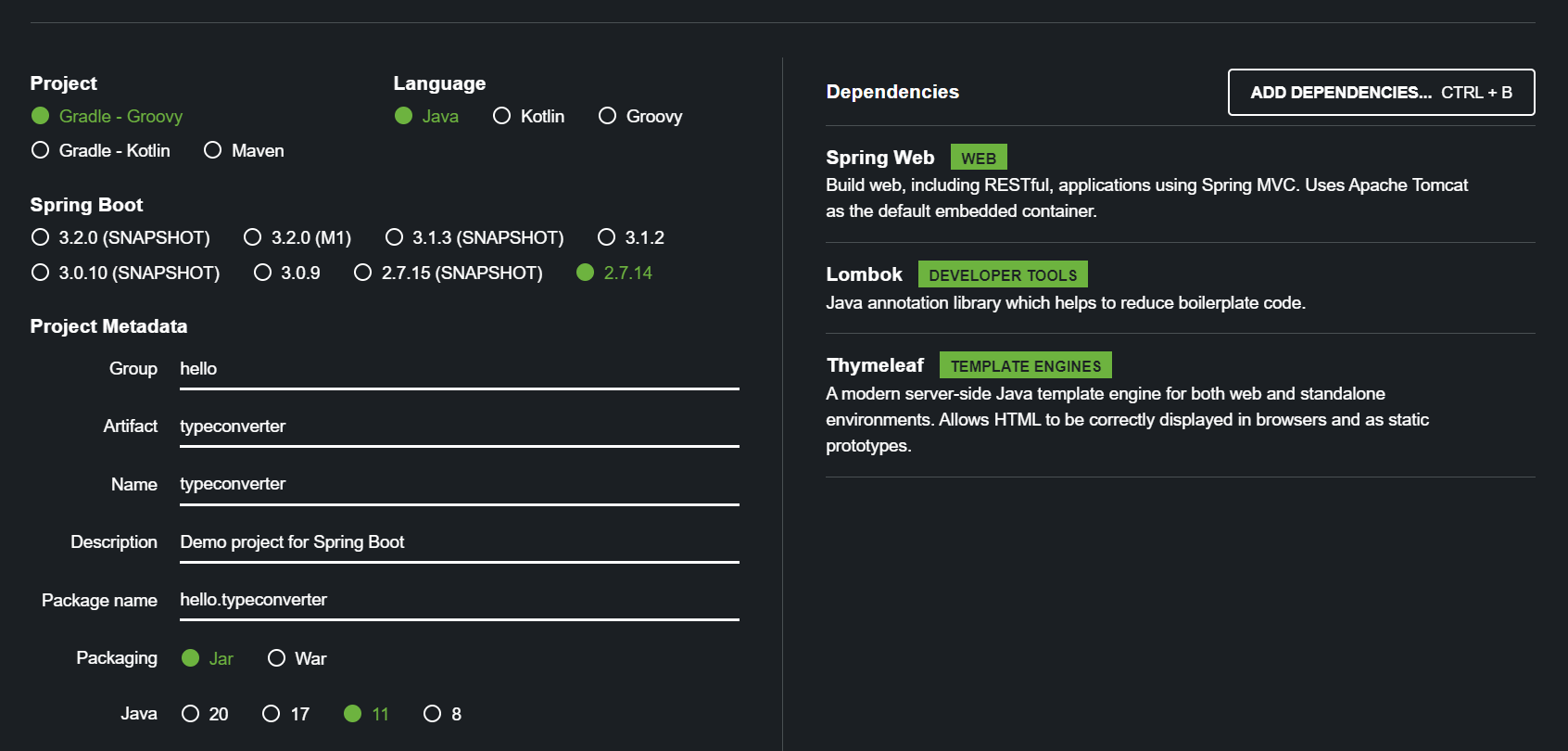
Task: Click the TEMPLATE ENGINES category tag
Action: pos(1026,365)
